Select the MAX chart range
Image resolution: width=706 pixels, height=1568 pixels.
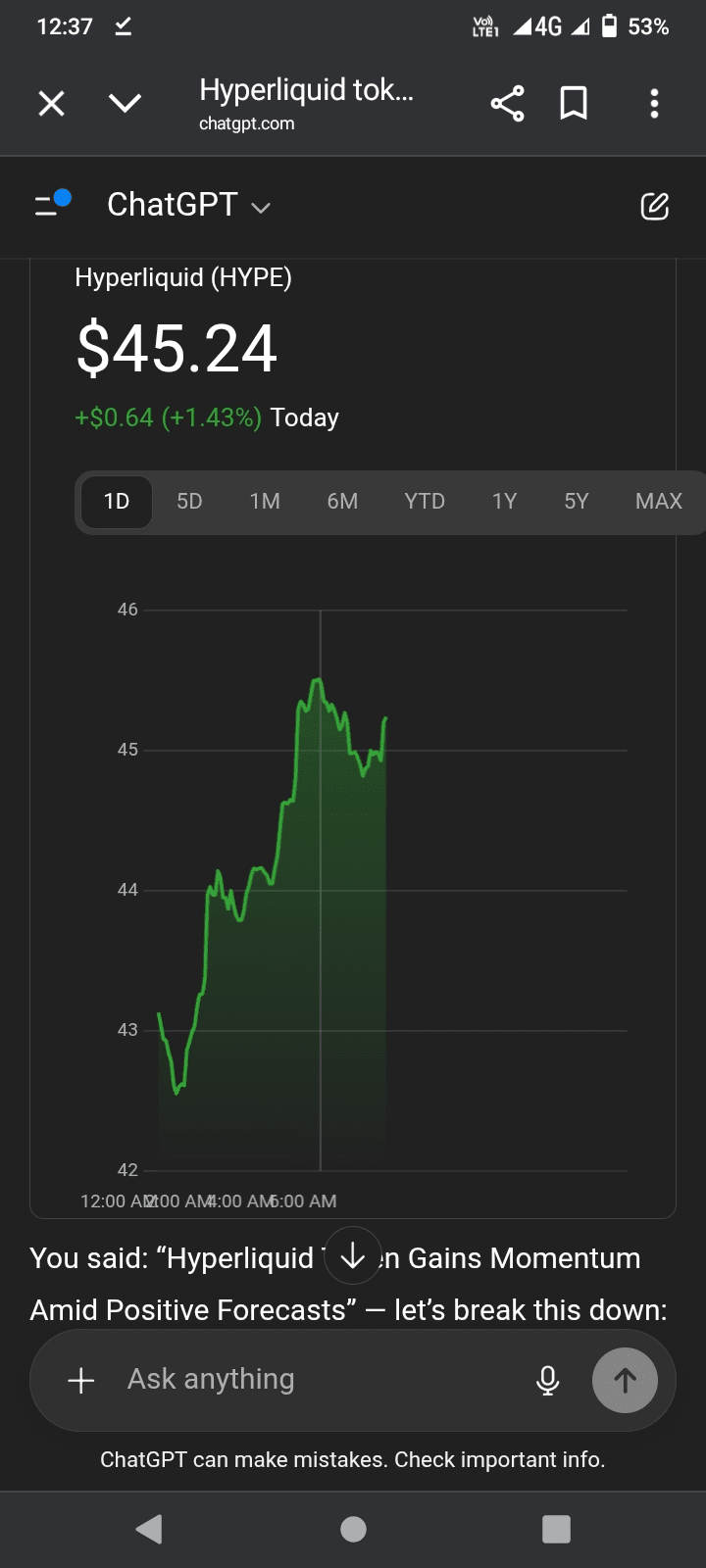coord(658,502)
